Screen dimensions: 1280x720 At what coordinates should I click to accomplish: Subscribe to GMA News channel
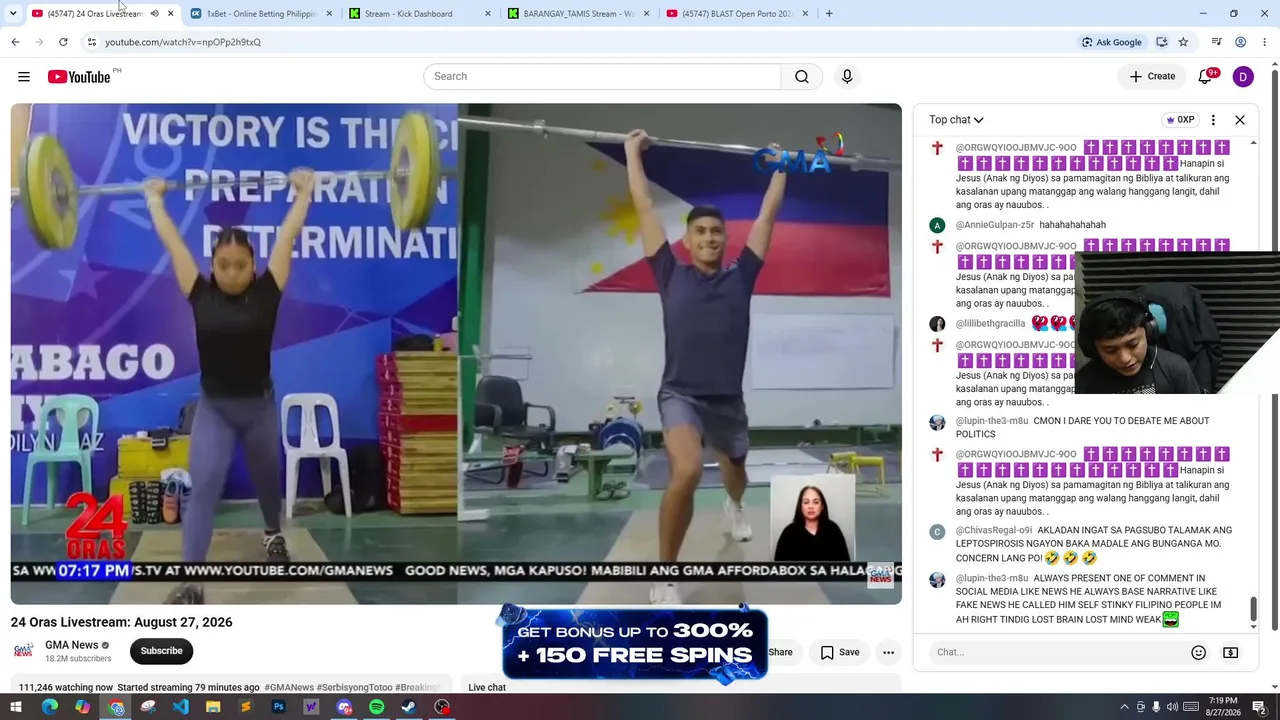161,651
